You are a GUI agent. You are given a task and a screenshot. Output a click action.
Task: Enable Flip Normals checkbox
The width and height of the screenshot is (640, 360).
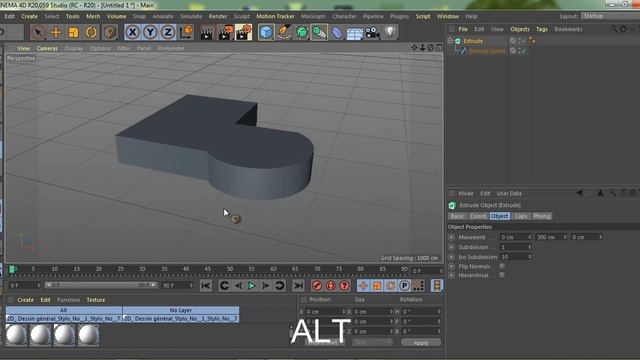pyautogui.click(x=502, y=266)
